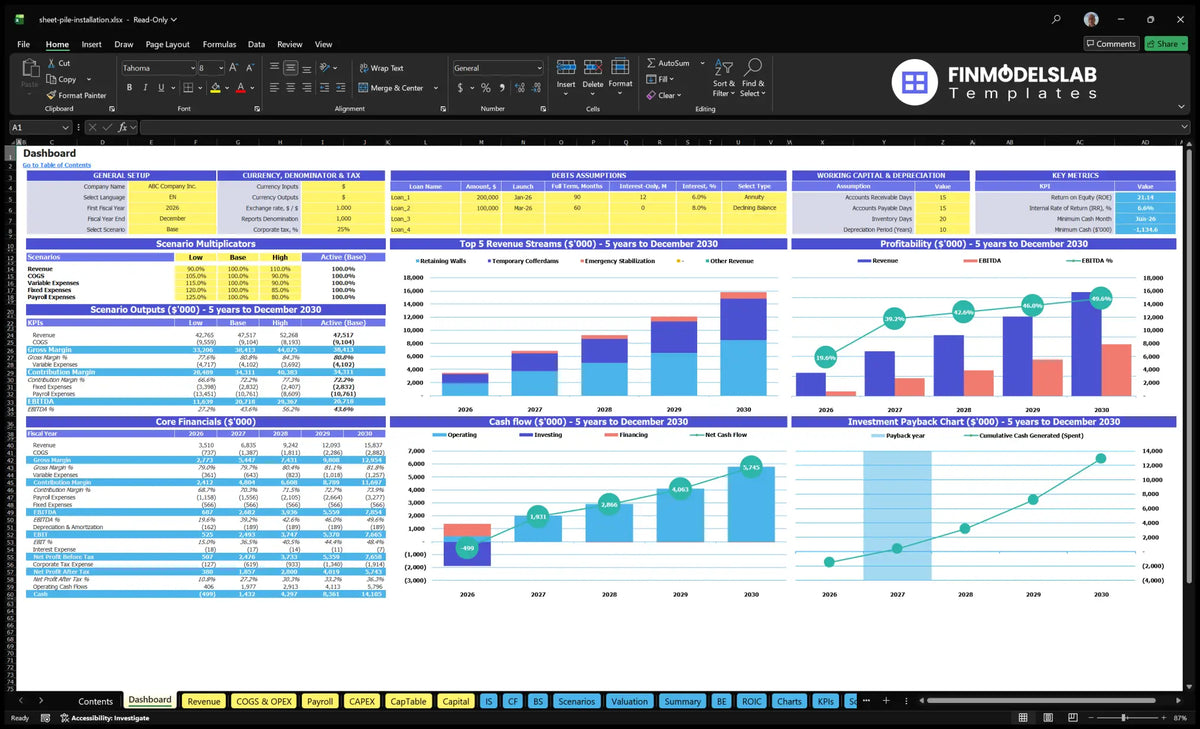This screenshot has height=729, width=1200.
Task: Click the Insert Function fx icon
Action: 122,127
